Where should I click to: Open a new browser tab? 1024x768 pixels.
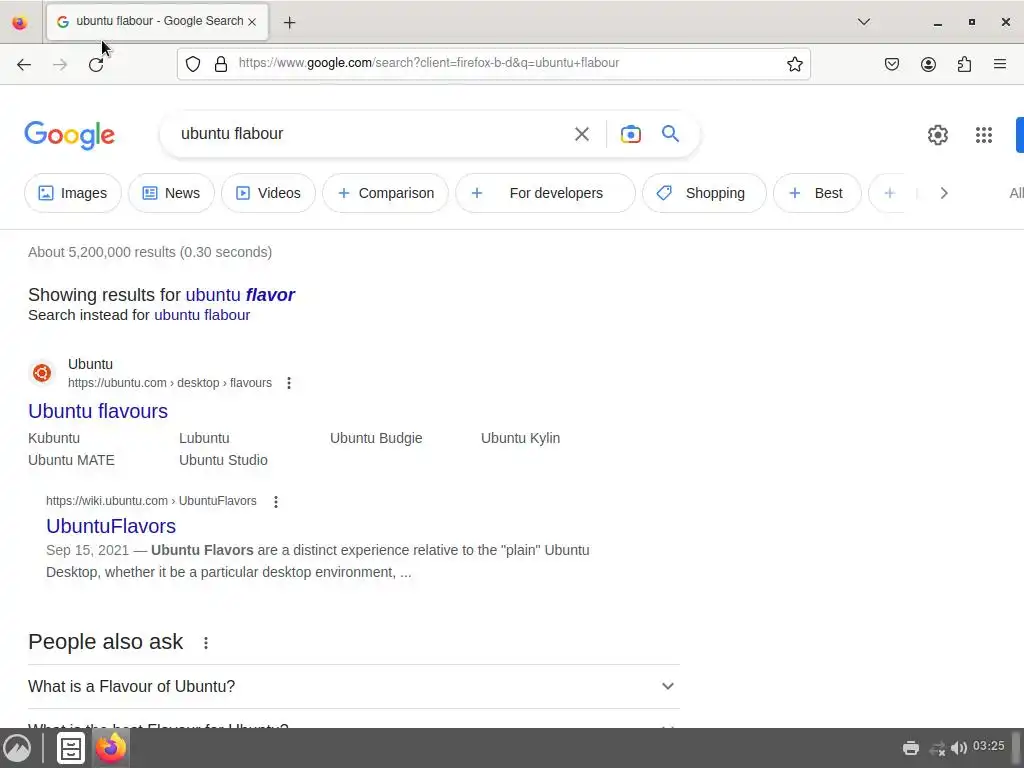tap(289, 22)
